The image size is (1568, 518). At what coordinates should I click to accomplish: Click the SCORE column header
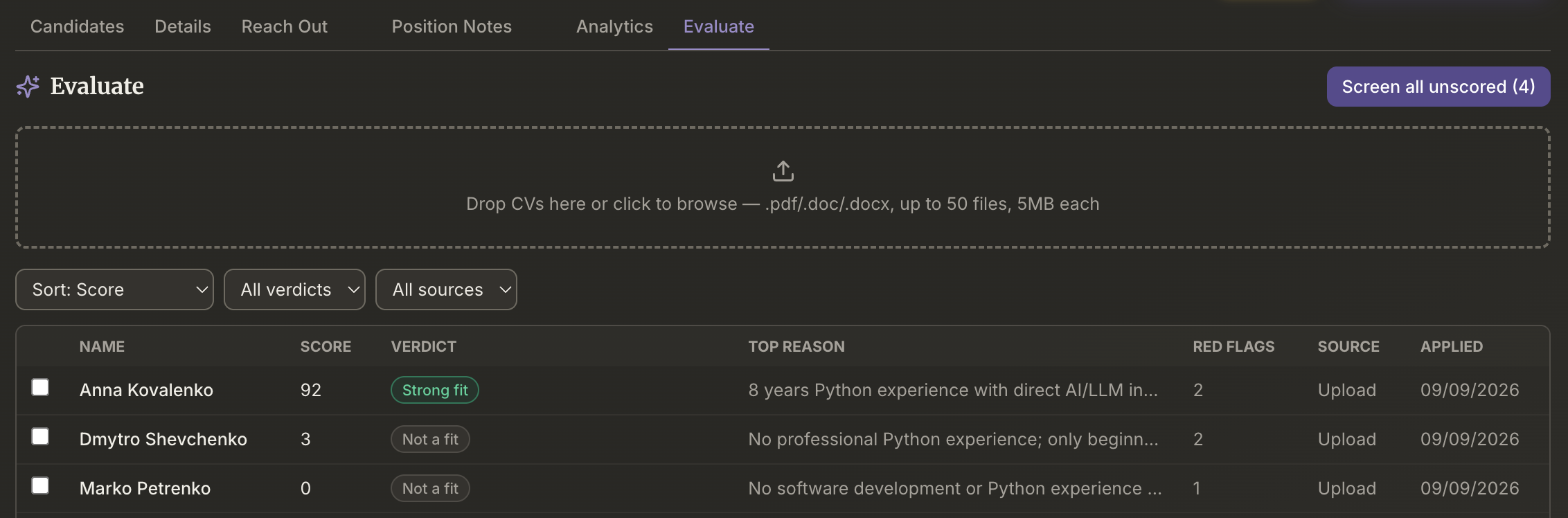(x=326, y=346)
